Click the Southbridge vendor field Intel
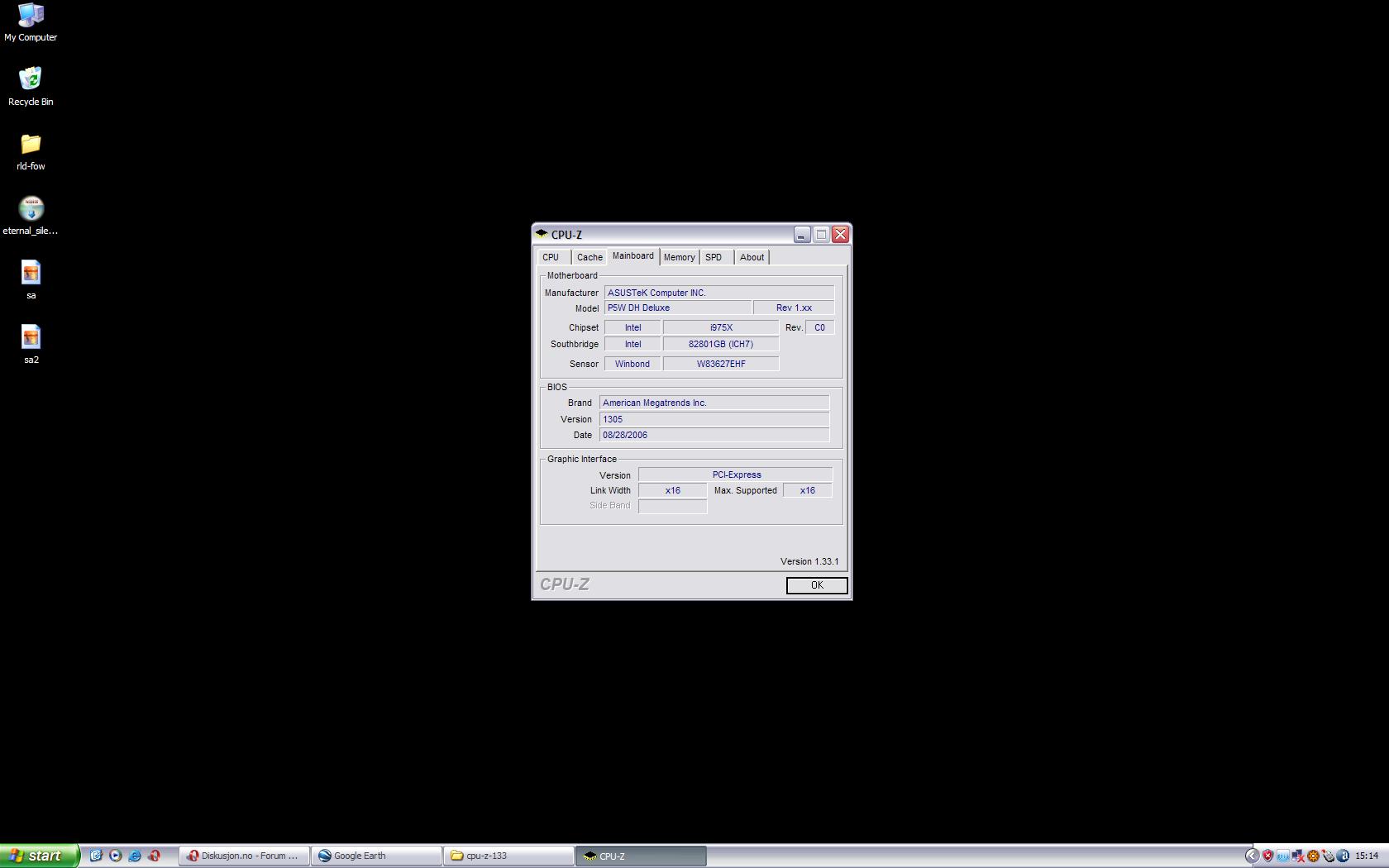 click(632, 344)
